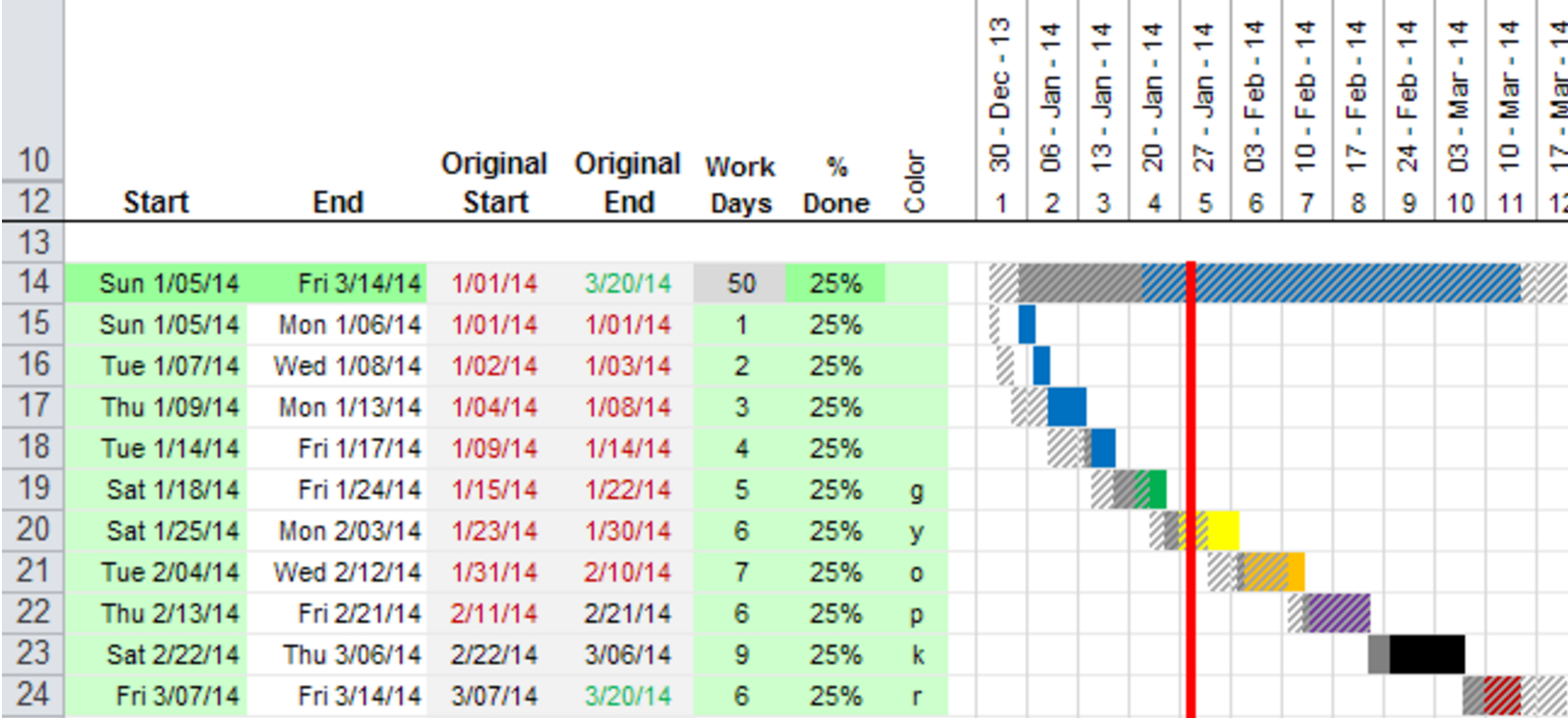
Task: Select the Thu 2/13/14 start cell
Action: [156, 613]
